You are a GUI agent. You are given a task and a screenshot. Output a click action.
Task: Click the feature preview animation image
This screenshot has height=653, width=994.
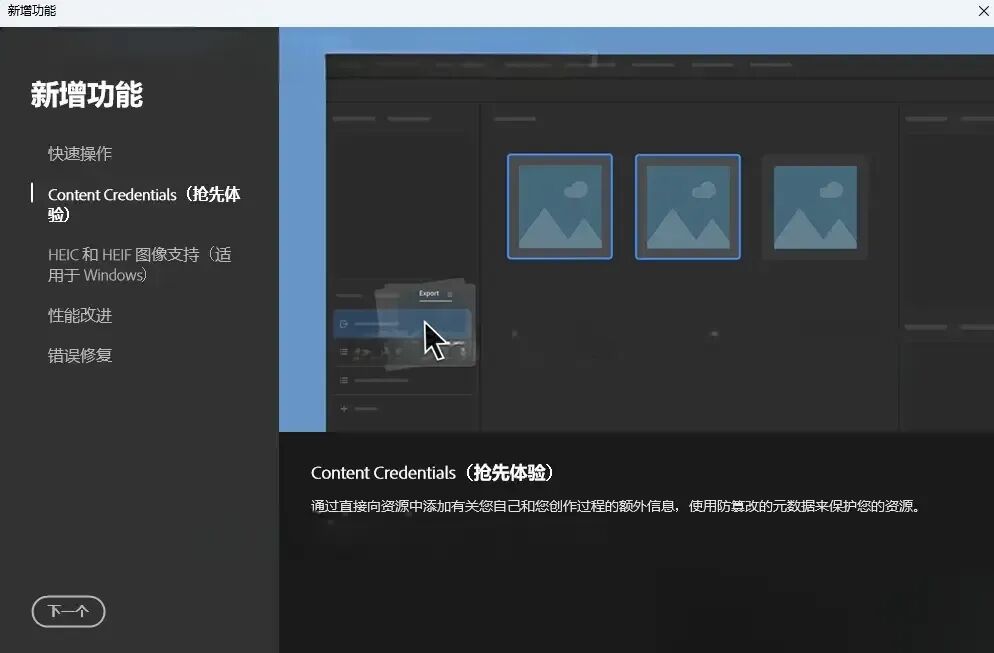pyautogui.click(x=636, y=230)
